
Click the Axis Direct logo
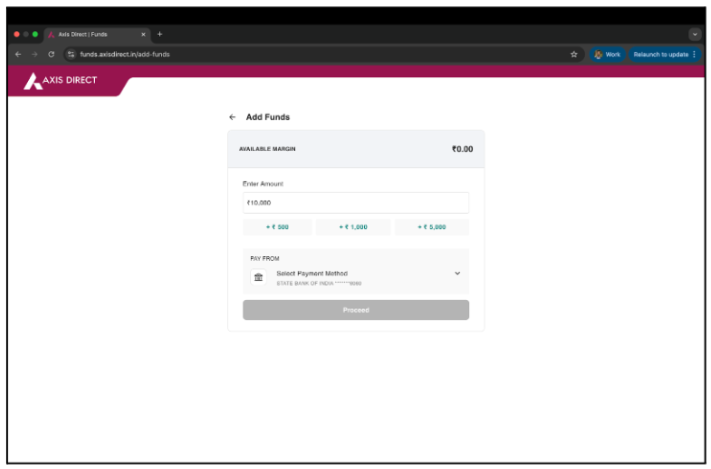62,81
